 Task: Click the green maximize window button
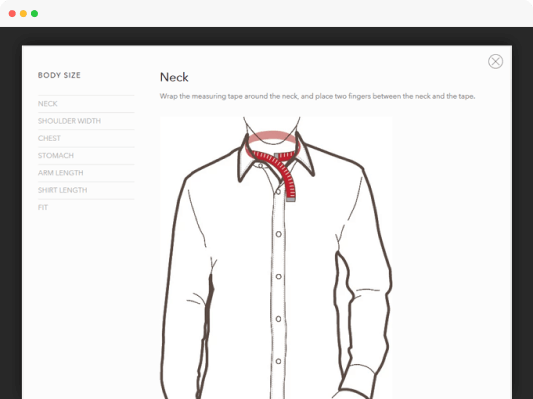coord(34,14)
